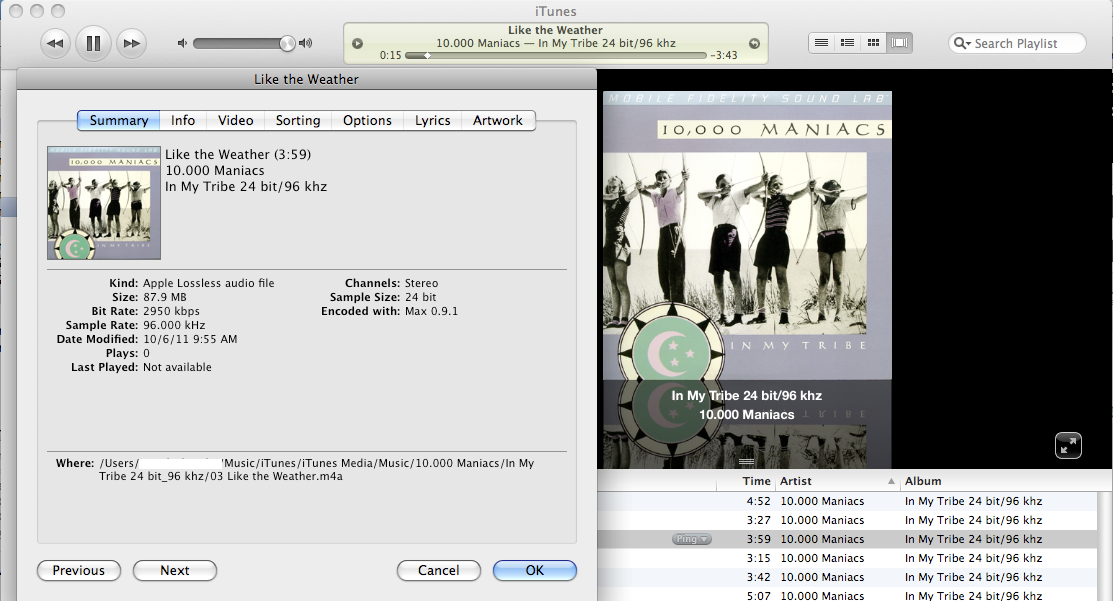Switch to Cover Flow view mode
Screen dimensions: 1113x601
pos(899,43)
